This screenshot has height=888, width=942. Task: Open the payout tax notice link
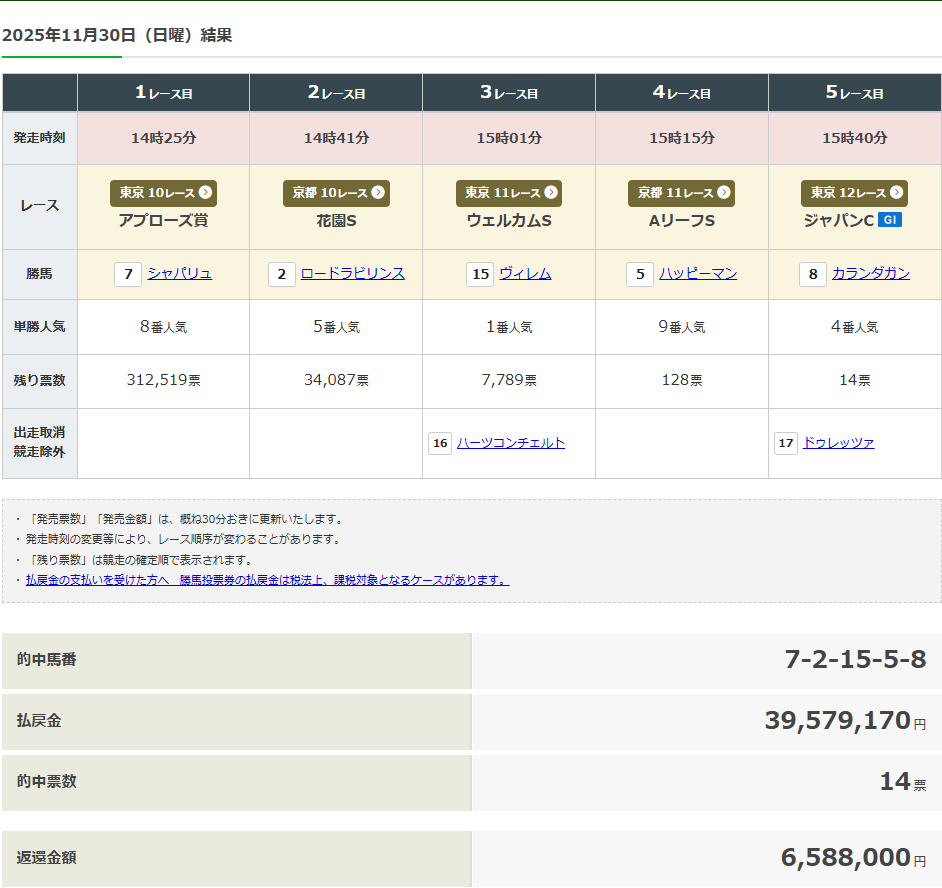tap(267, 580)
